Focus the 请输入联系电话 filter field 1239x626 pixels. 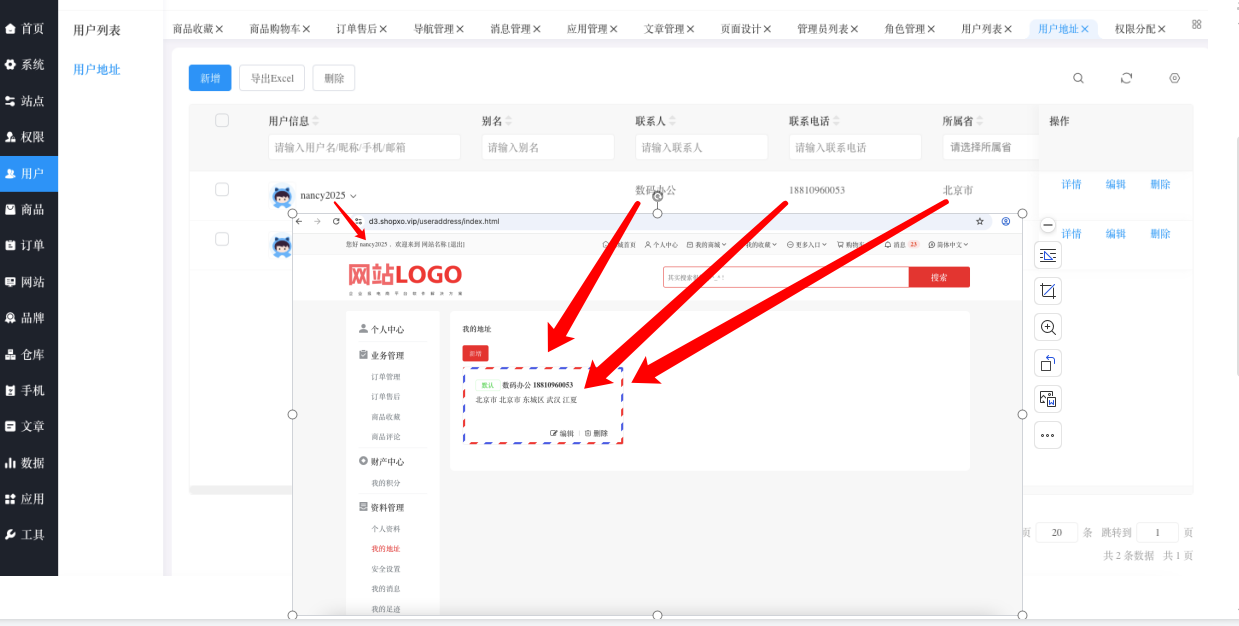(x=855, y=147)
